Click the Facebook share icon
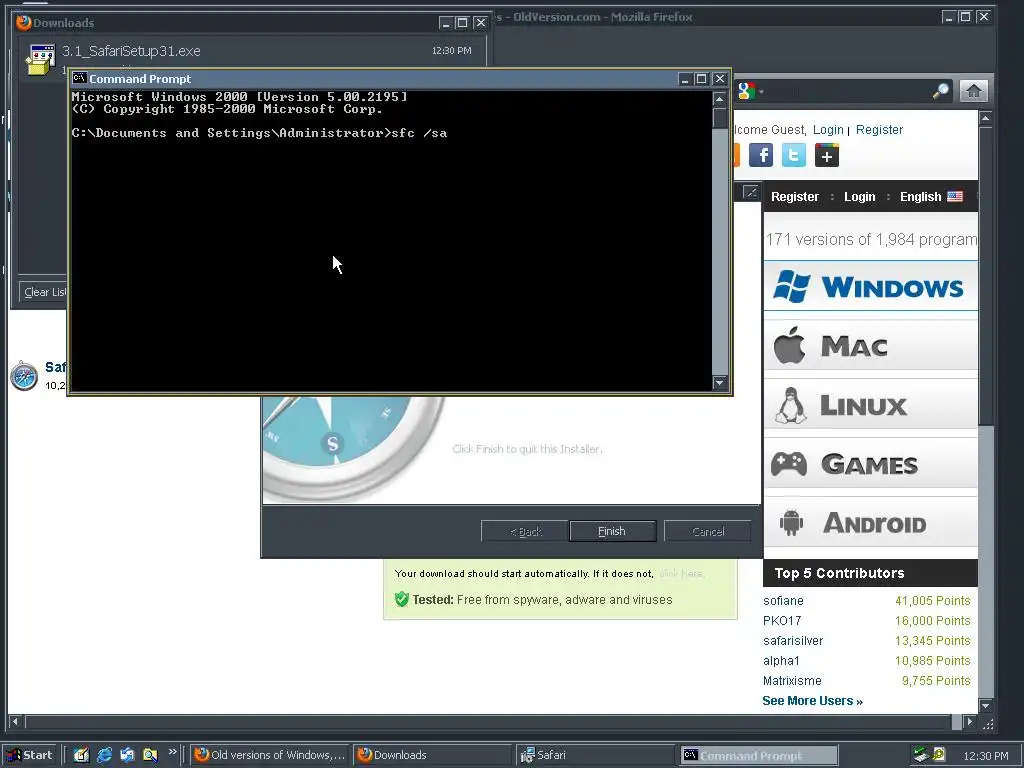1024x768 pixels. click(x=761, y=155)
